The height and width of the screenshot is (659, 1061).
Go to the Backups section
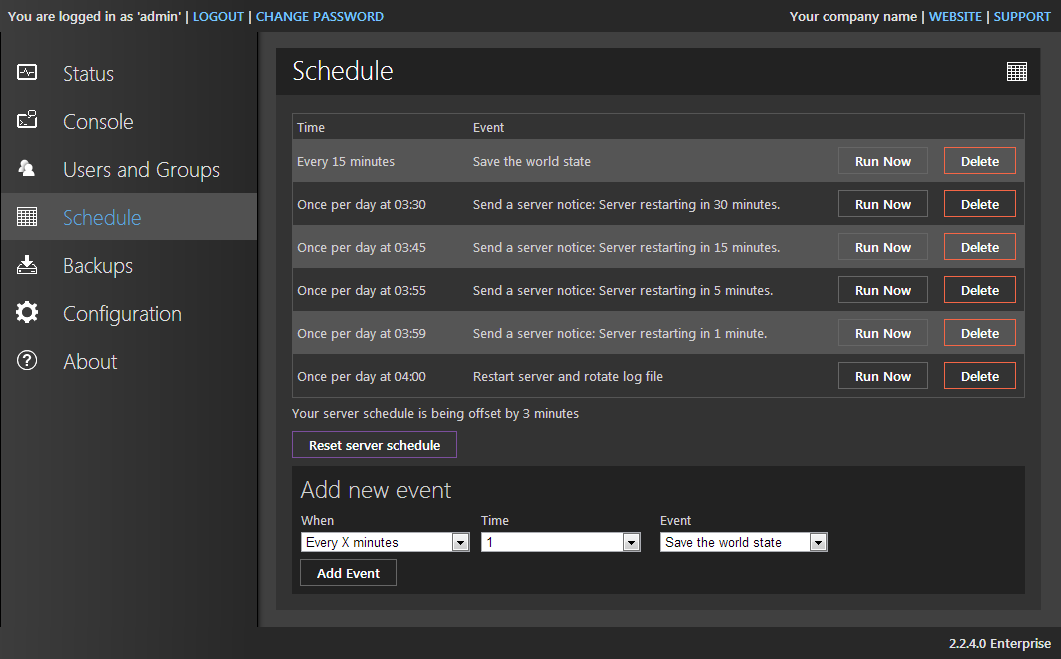(98, 266)
